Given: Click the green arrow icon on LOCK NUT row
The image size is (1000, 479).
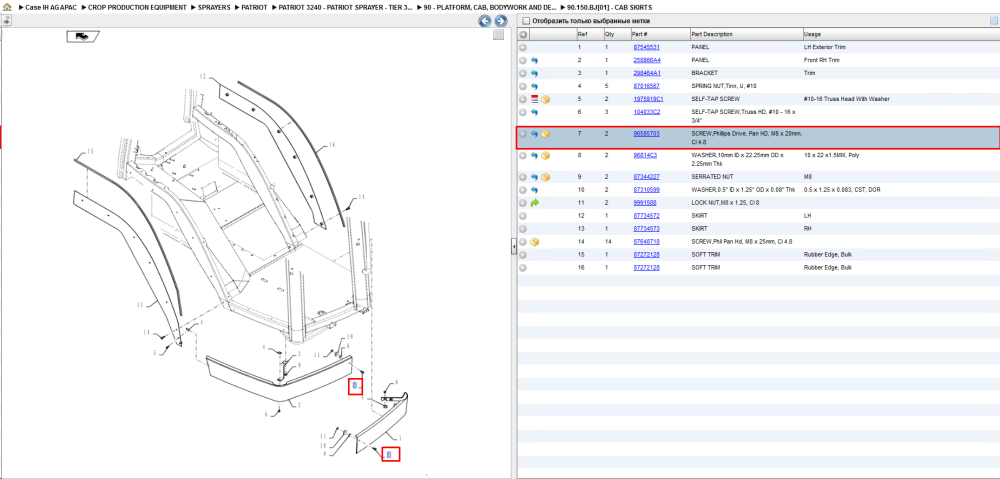Looking at the screenshot, I should coord(534,203).
